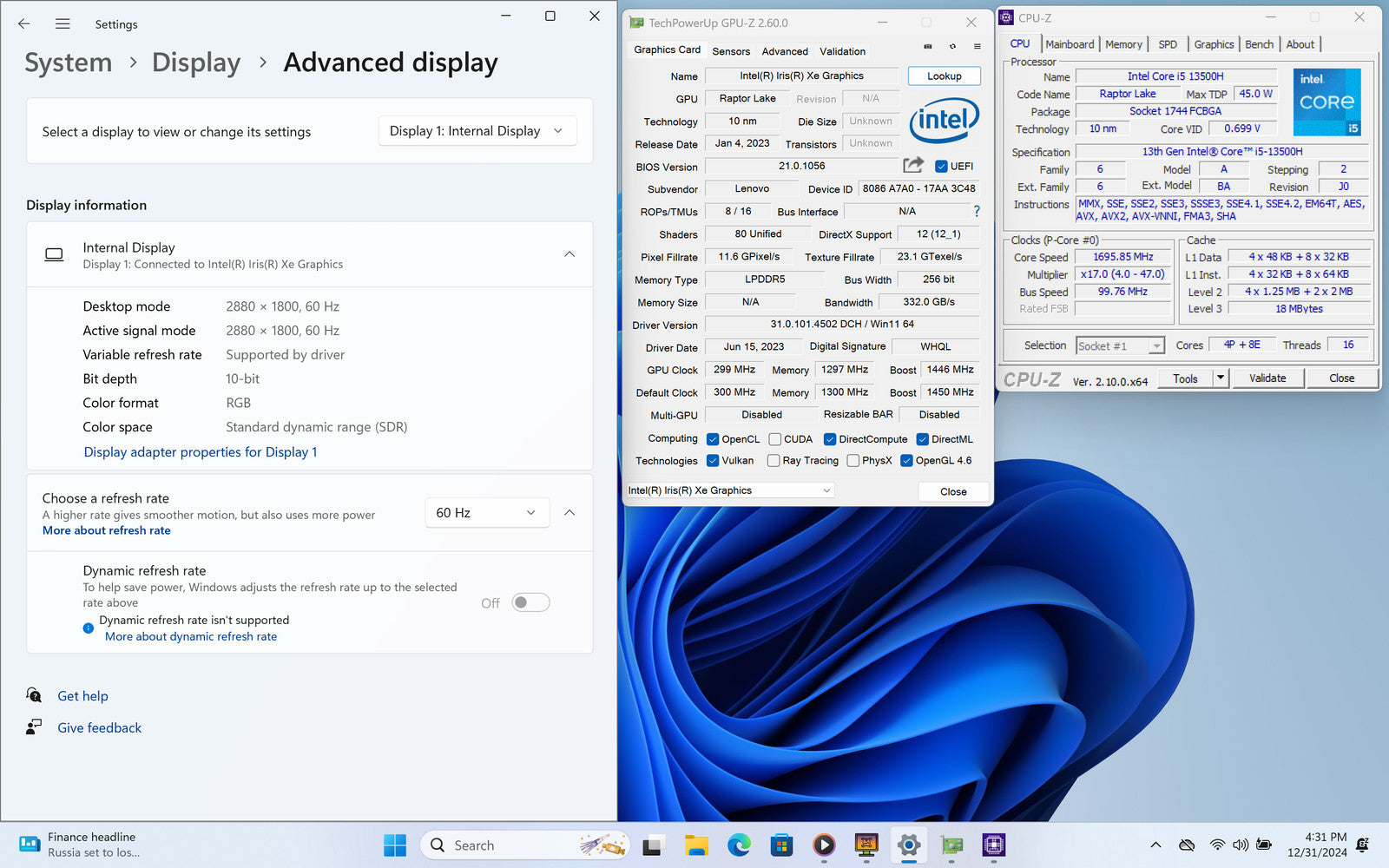Click the Close button in GPU-Z

click(x=953, y=491)
